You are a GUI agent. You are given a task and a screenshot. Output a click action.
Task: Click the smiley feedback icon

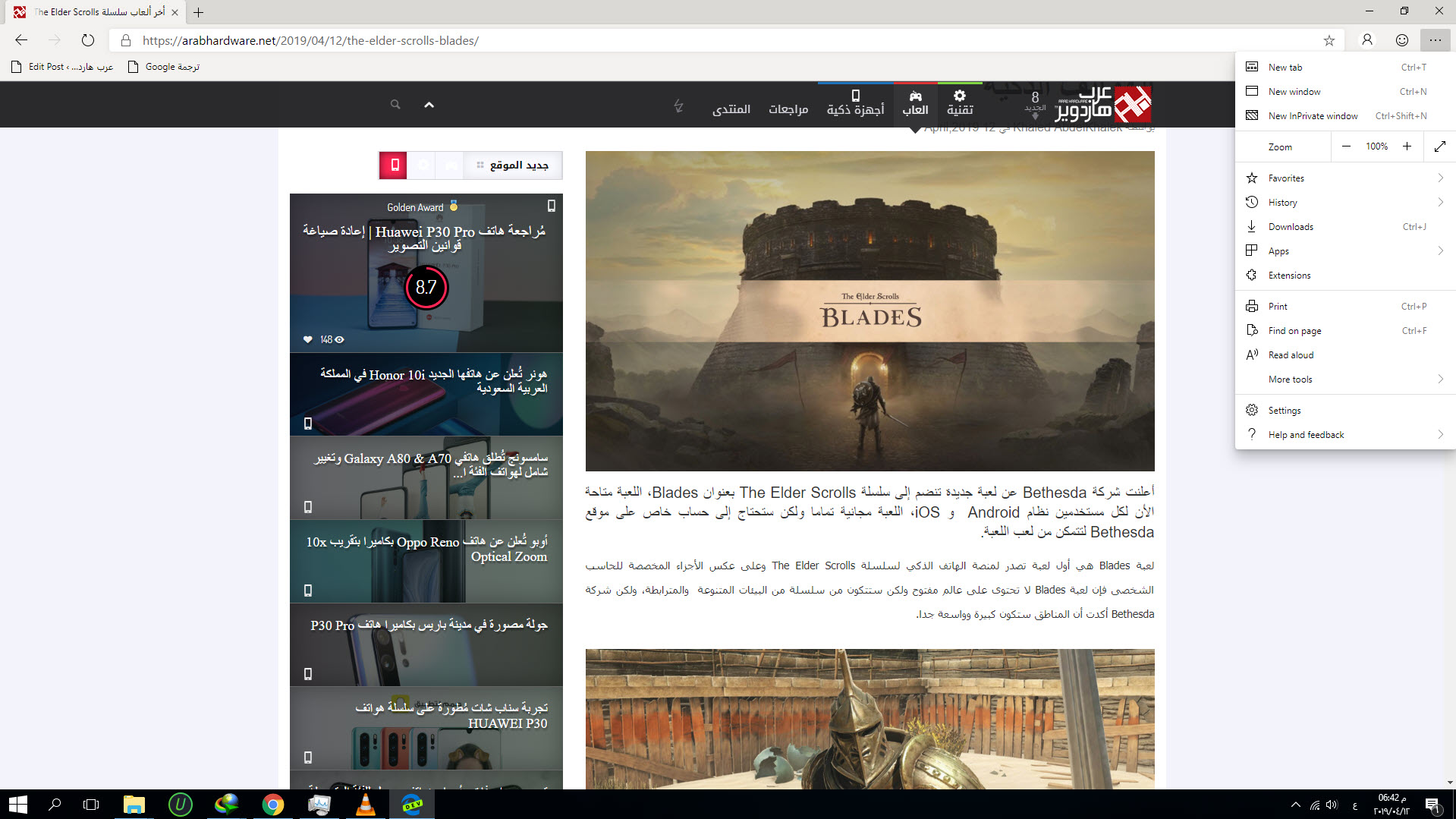coord(1402,40)
